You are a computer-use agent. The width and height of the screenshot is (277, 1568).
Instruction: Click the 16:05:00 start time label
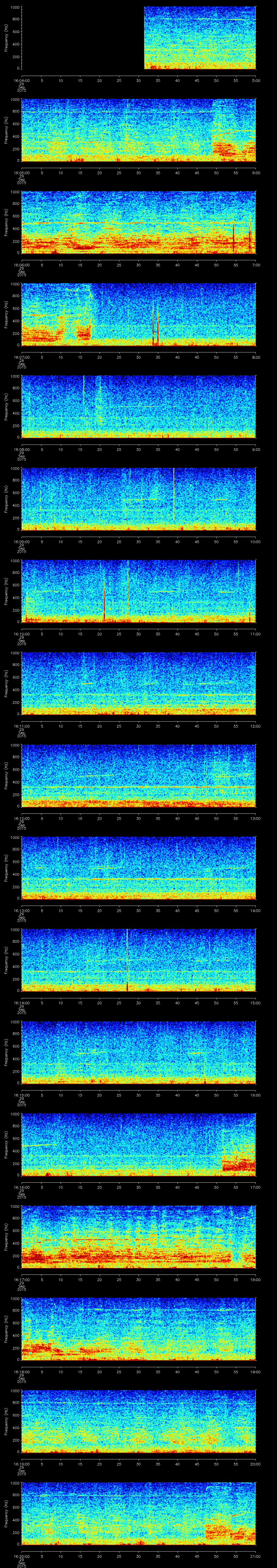[21, 173]
